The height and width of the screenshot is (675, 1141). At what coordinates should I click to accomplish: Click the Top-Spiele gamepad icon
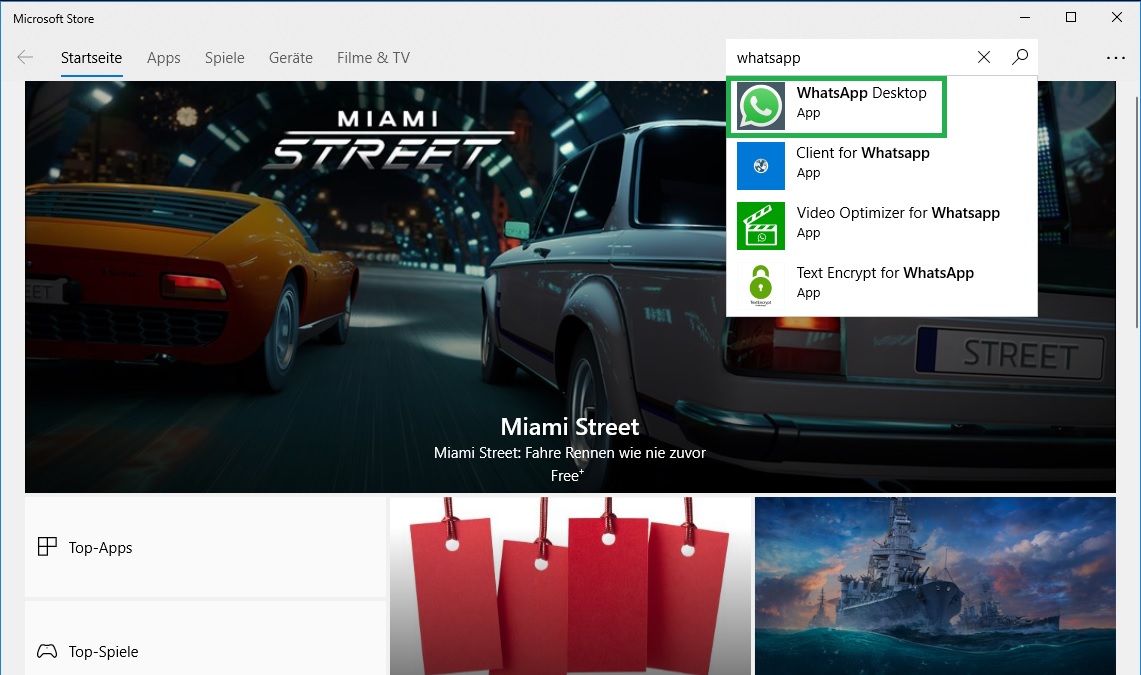click(x=47, y=651)
